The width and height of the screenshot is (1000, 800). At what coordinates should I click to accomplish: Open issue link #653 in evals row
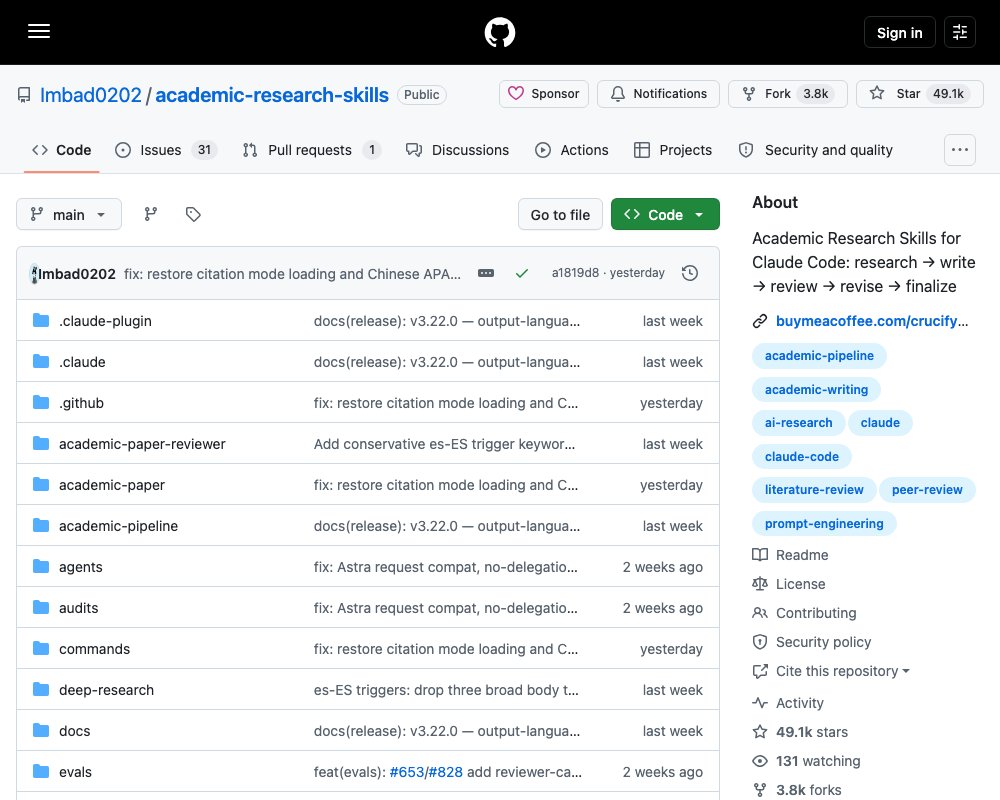(x=407, y=772)
